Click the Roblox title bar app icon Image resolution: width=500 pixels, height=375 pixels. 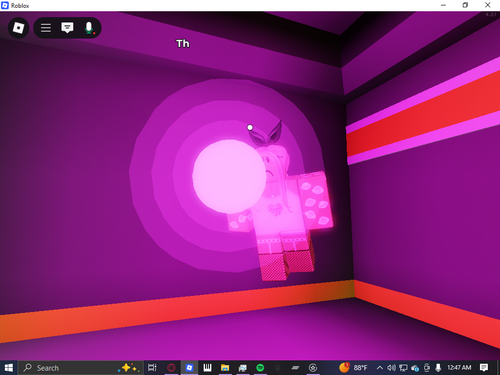point(5,5)
